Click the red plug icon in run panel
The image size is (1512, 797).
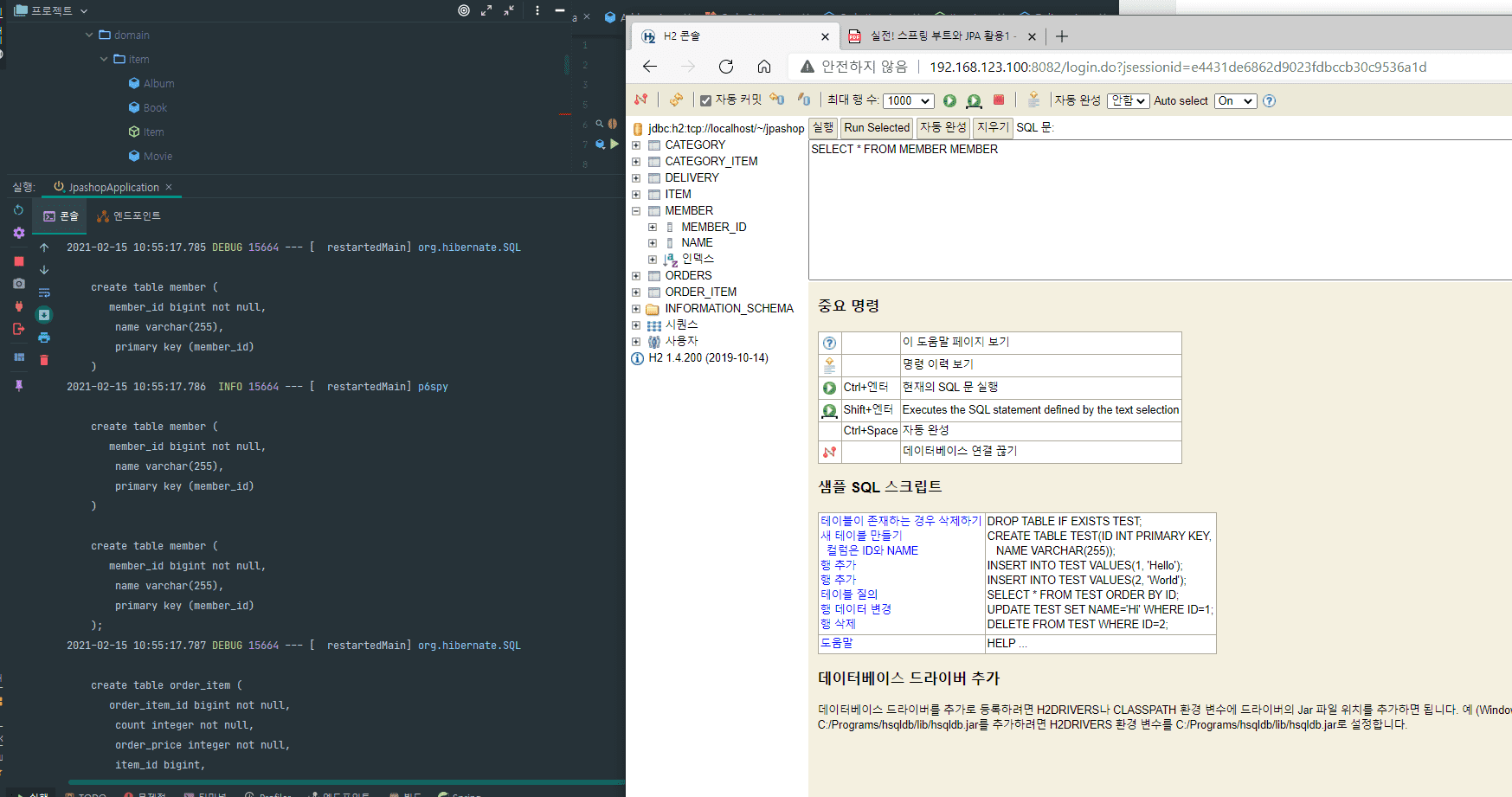click(19, 305)
